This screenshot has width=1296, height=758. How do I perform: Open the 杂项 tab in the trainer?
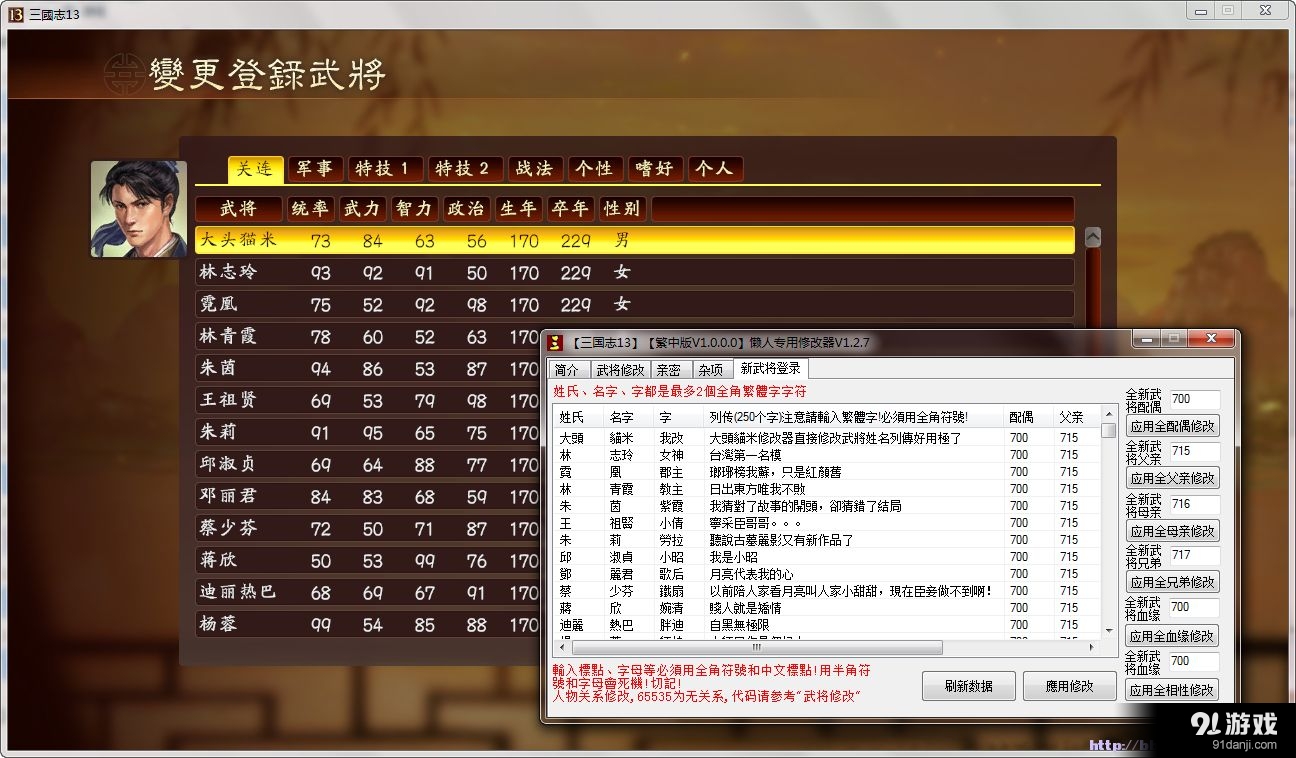pyautogui.click(x=711, y=370)
